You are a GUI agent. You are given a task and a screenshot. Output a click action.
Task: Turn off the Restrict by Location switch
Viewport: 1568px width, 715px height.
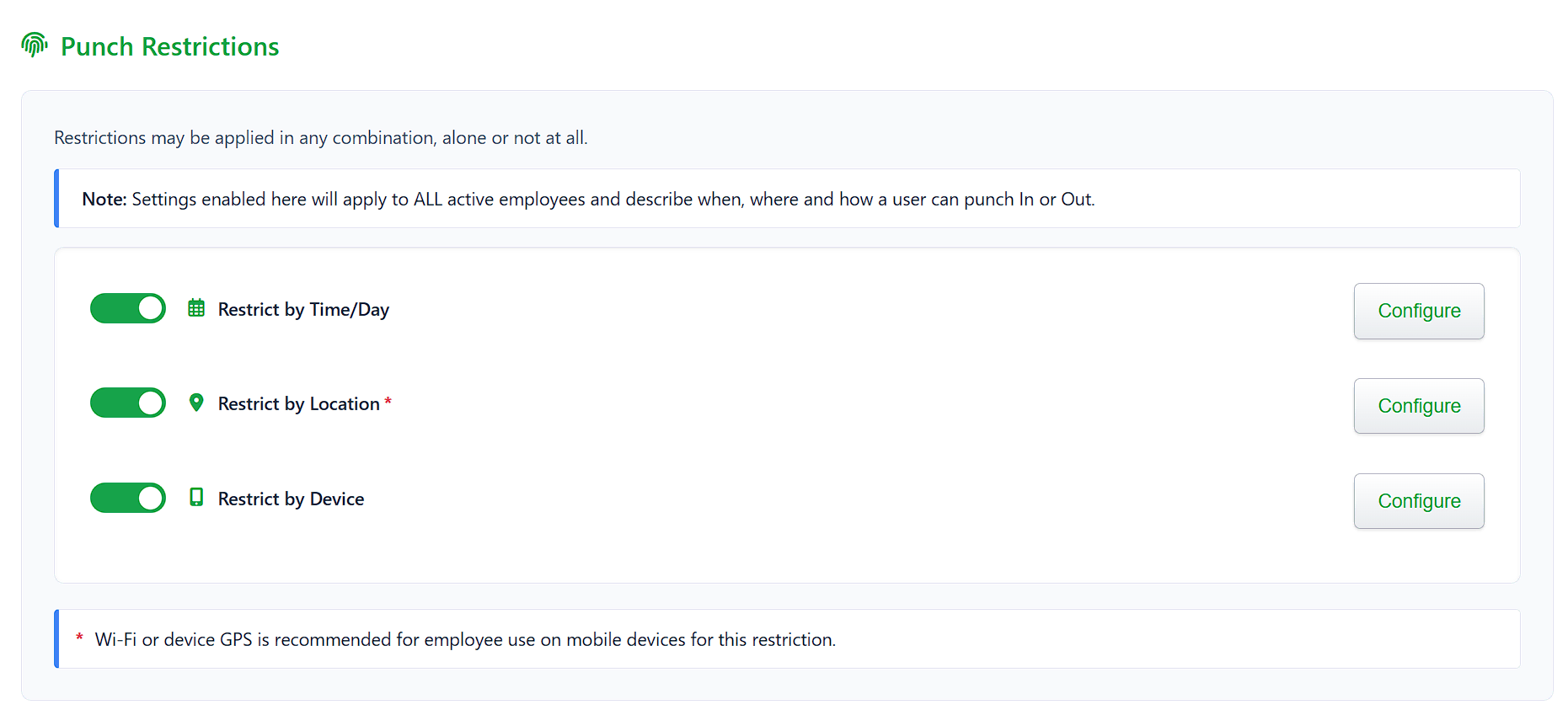click(128, 403)
